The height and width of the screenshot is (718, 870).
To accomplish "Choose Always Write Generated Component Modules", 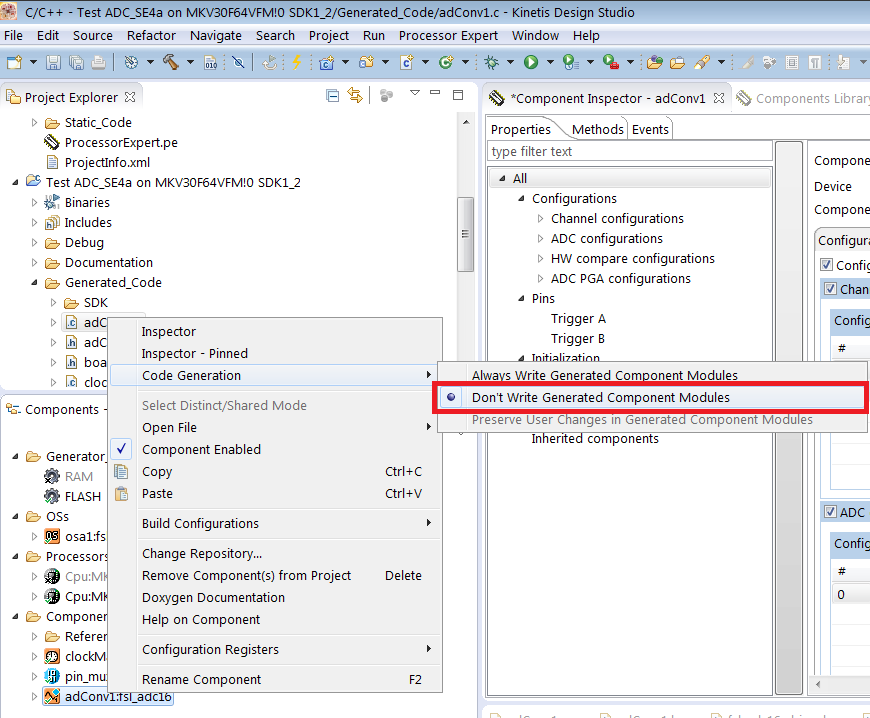I will [604, 375].
